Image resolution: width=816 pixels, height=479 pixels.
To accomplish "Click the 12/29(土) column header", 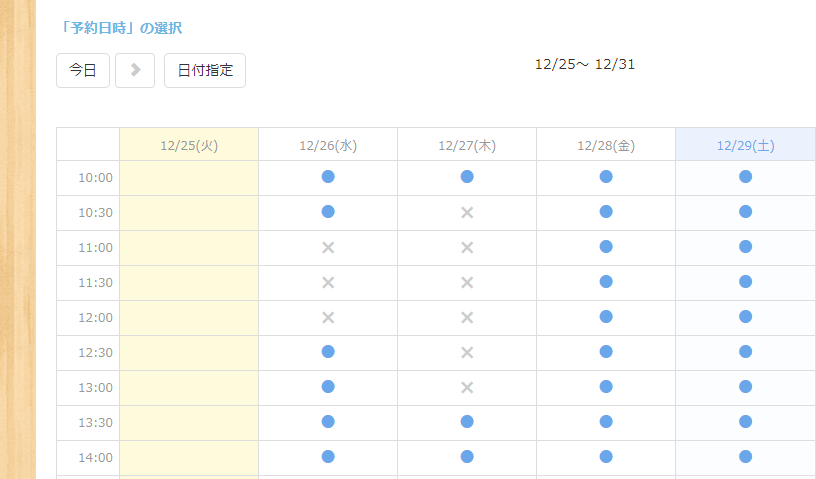I will coord(745,145).
